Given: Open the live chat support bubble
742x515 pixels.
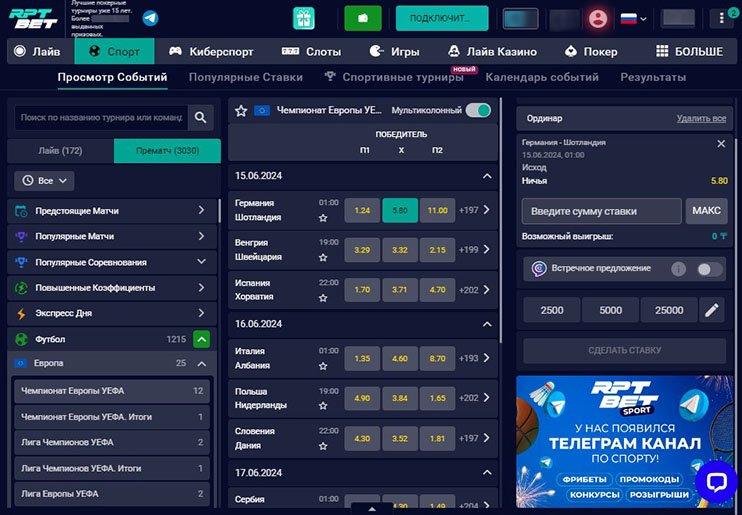Looking at the screenshot, I should coord(715,482).
